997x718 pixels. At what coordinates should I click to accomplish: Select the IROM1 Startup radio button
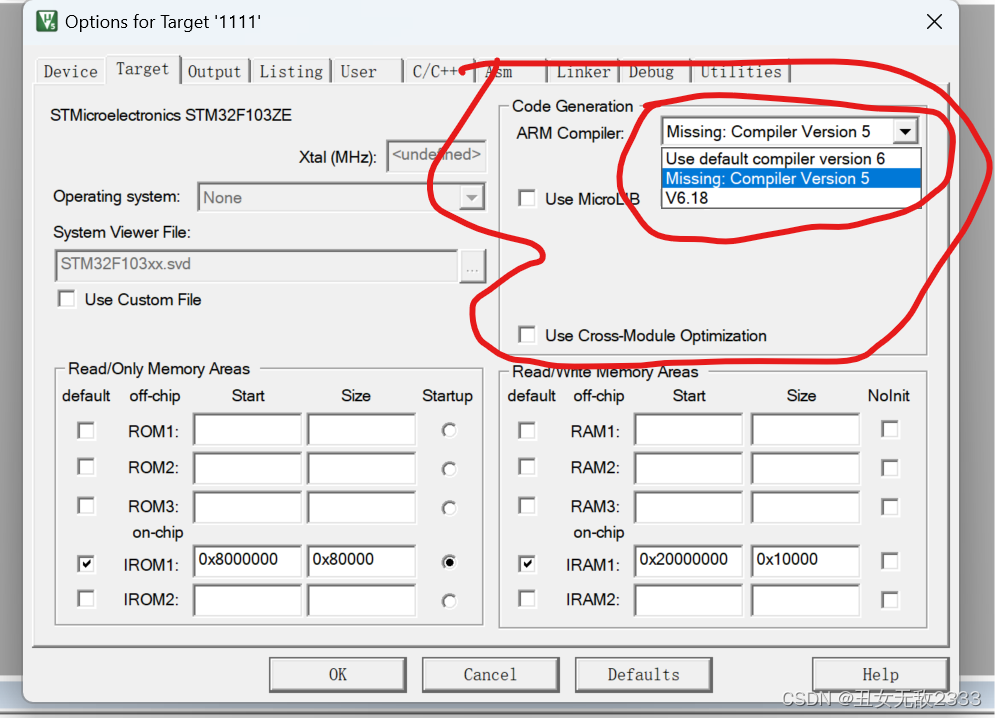(x=449, y=562)
